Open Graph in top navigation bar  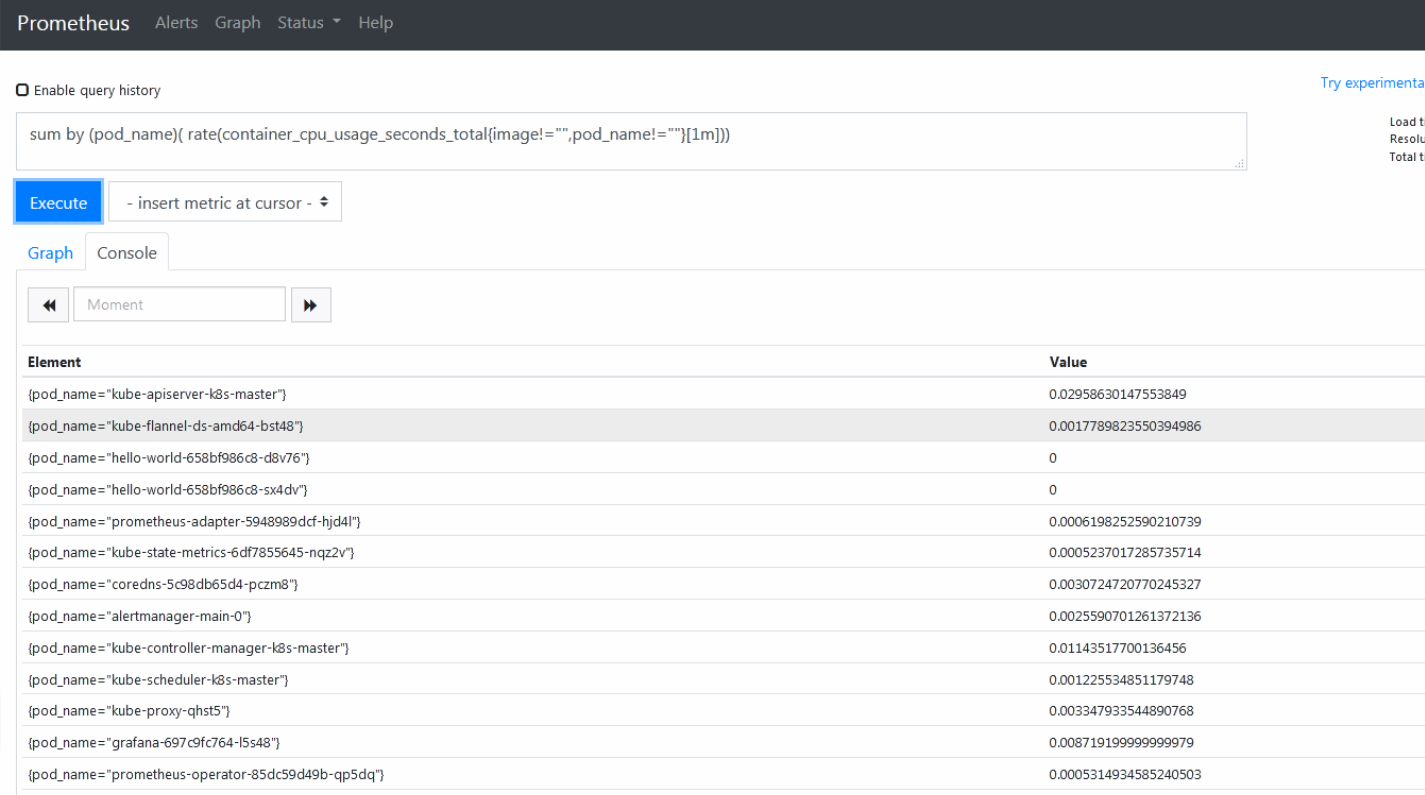point(238,22)
